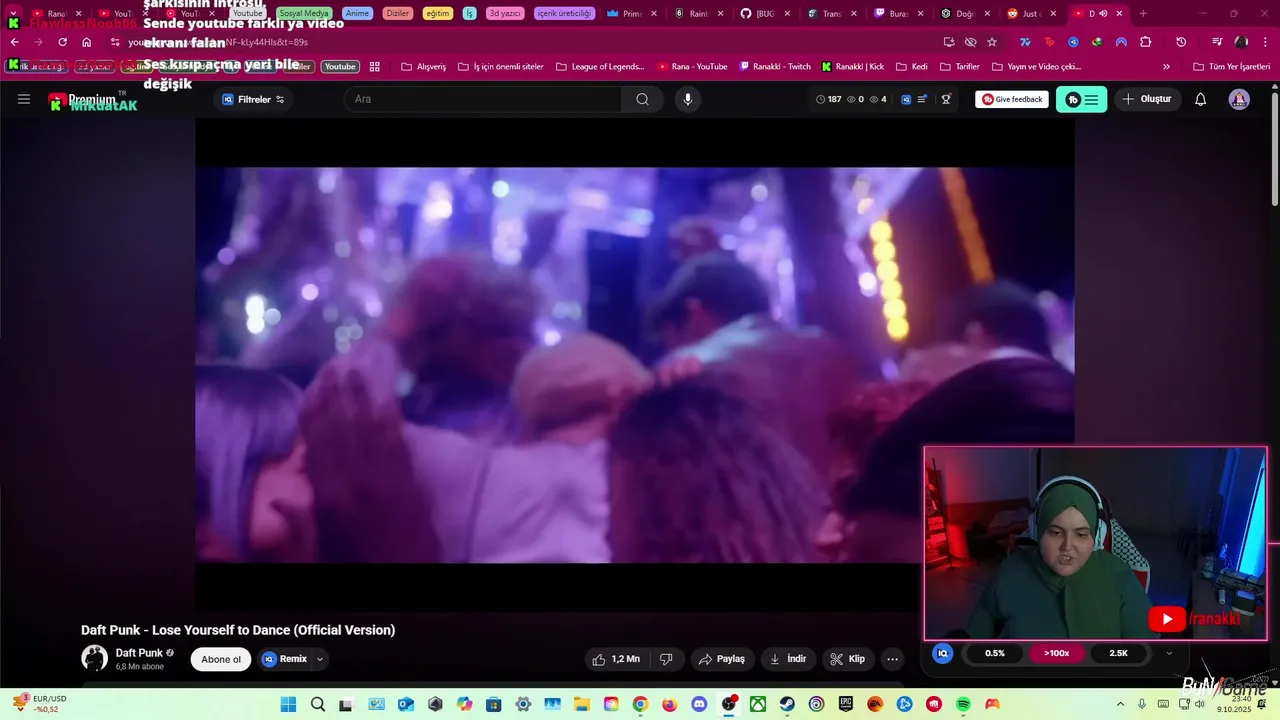Open Tüm Yer İşaretleri folder
This screenshot has width=1280, height=720.
[x=1232, y=67]
